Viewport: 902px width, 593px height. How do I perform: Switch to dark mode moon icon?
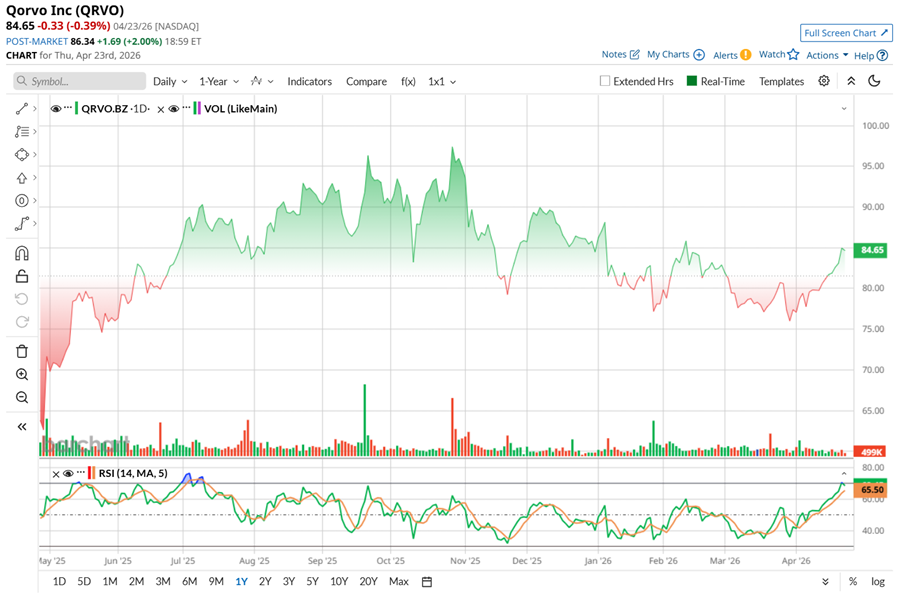874,81
